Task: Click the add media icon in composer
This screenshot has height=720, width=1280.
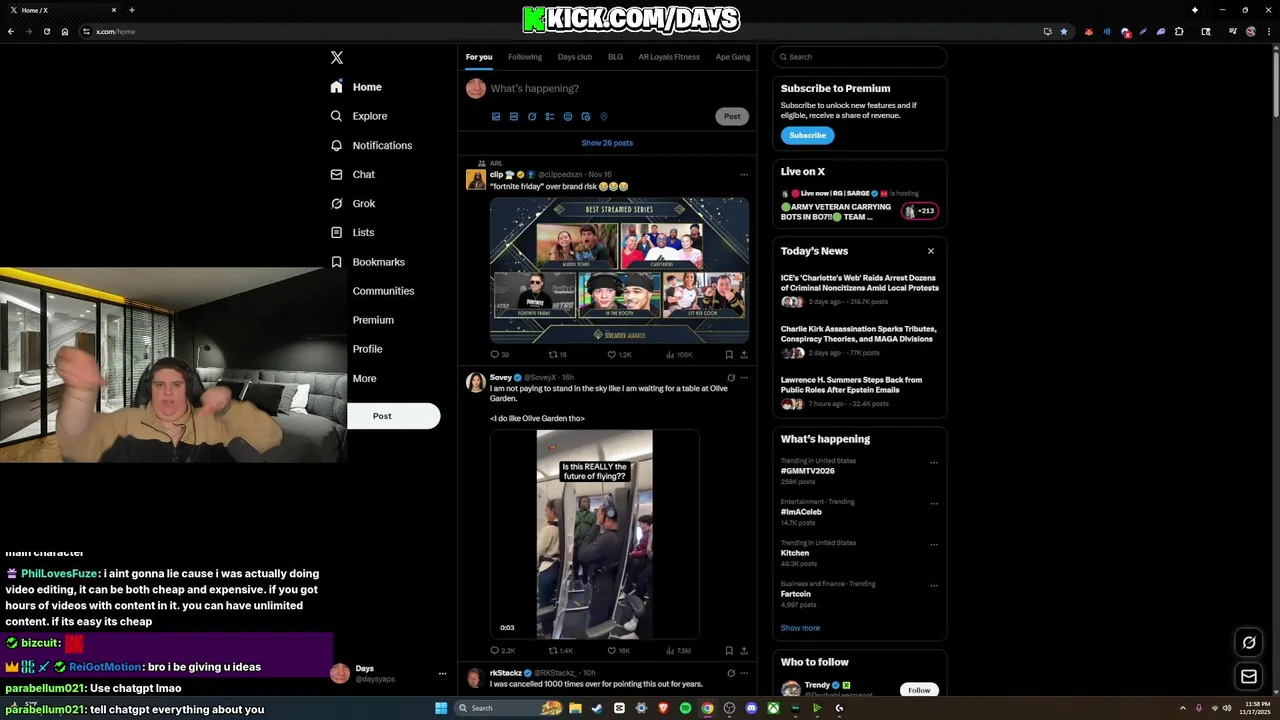Action: (x=496, y=116)
